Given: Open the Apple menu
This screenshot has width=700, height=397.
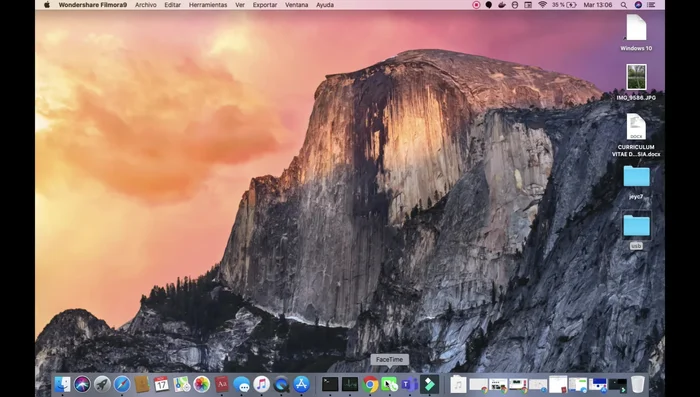Looking at the screenshot, I should pos(47,5).
